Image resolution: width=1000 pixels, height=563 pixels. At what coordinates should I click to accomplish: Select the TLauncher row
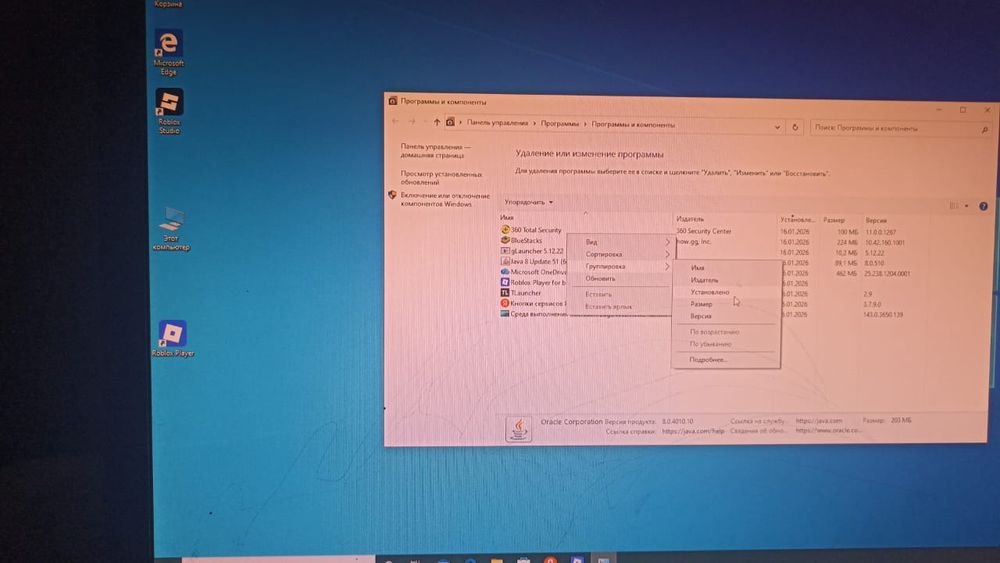click(707, 293)
